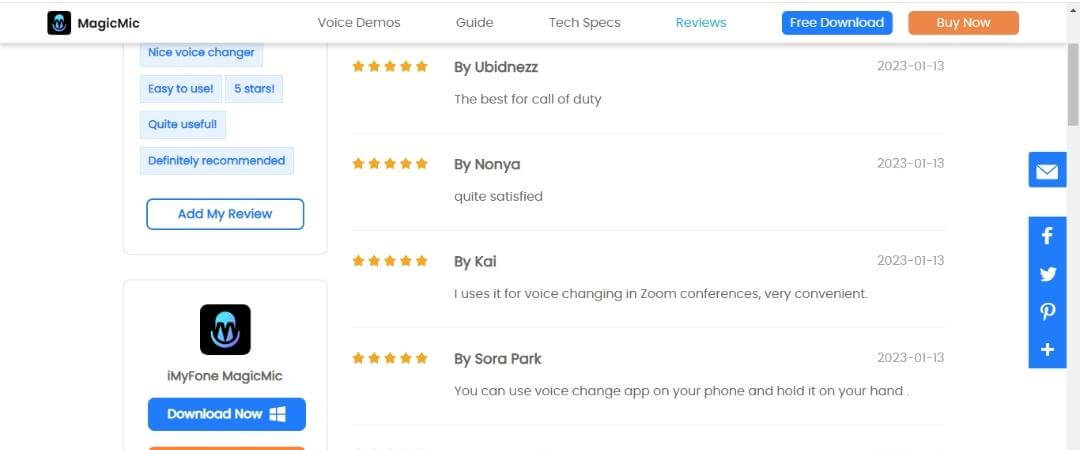The image size is (1080, 450).
Task: Choose the "Definitely recommended" tag
Action: (x=216, y=160)
